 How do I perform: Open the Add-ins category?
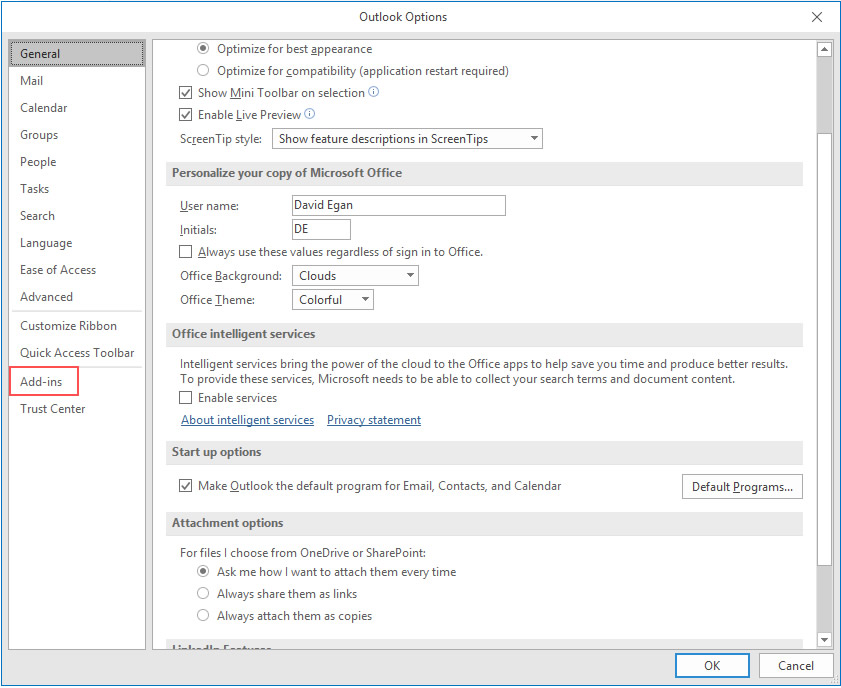point(77,382)
